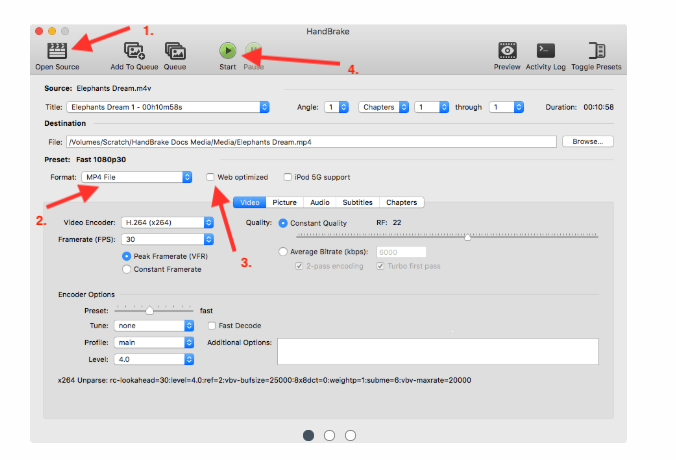Screen dimensions: 676x460
Task: Close the HandBrake window with red button
Action: (39, 31)
